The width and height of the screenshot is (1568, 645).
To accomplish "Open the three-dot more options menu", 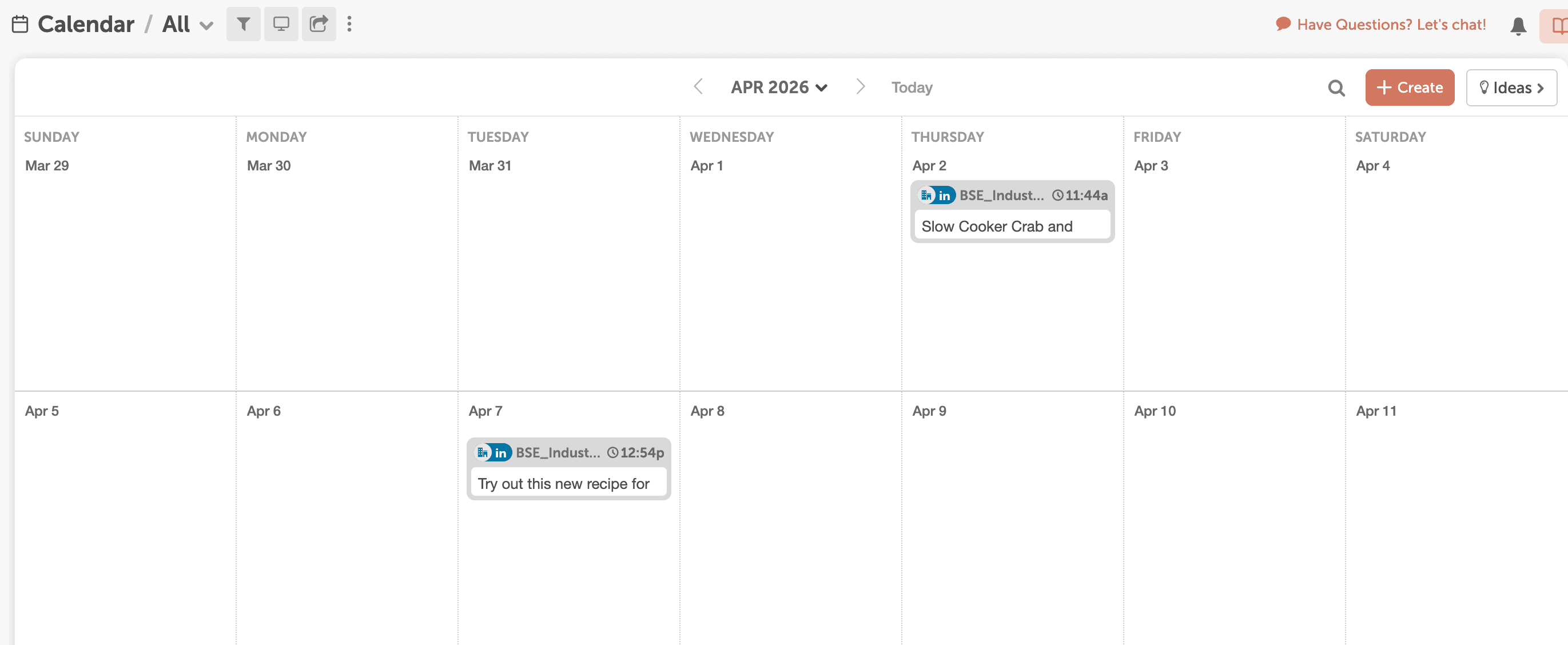I will click(349, 25).
